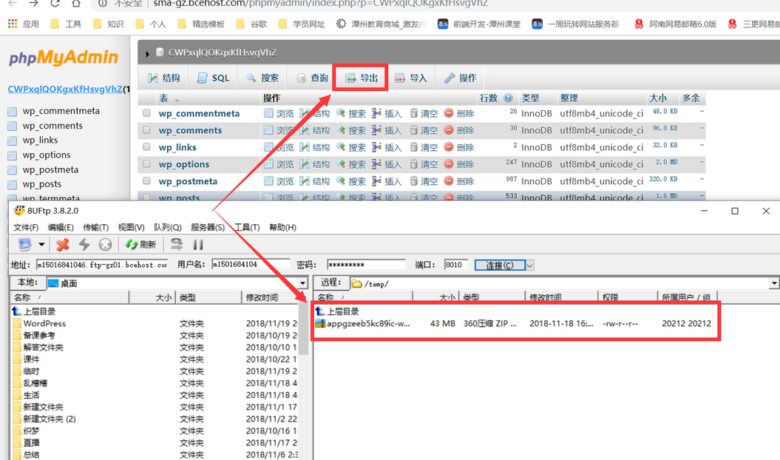Open the 查询 tab

click(312, 78)
